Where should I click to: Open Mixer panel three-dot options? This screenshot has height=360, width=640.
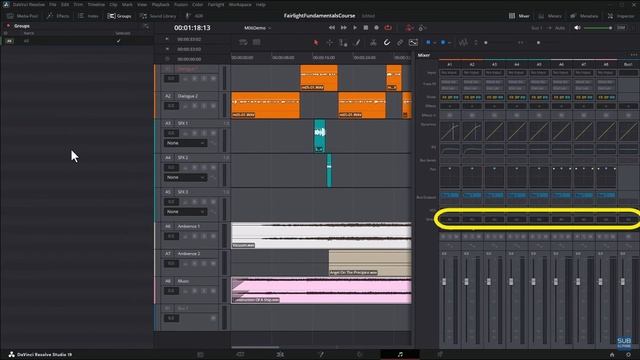click(633, 55)
